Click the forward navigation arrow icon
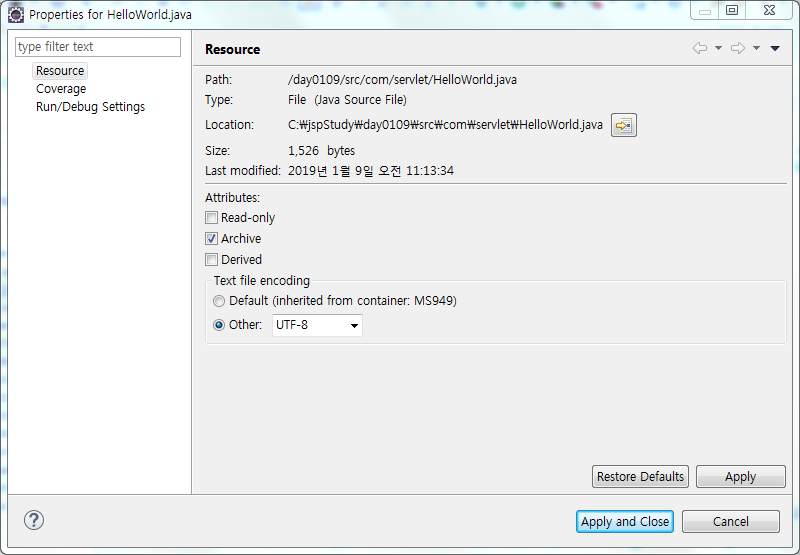The image size is (800, 555). point(738,48)
